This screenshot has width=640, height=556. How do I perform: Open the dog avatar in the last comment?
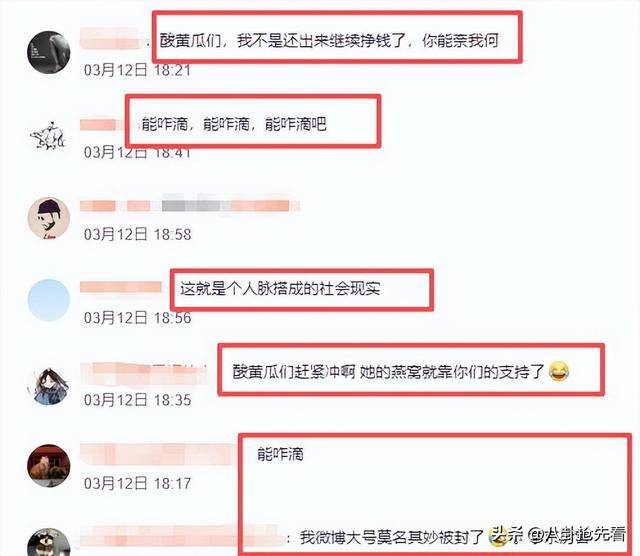[x=49, y=542]
